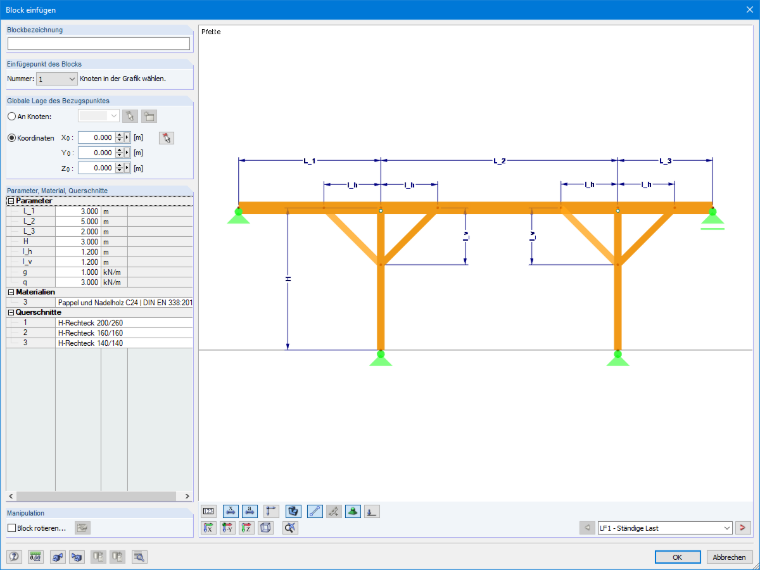The width and height of the screenshot is (760, 570).
Task: Collapse the Querschnitte tree section
Action: [x=11, y=313]
